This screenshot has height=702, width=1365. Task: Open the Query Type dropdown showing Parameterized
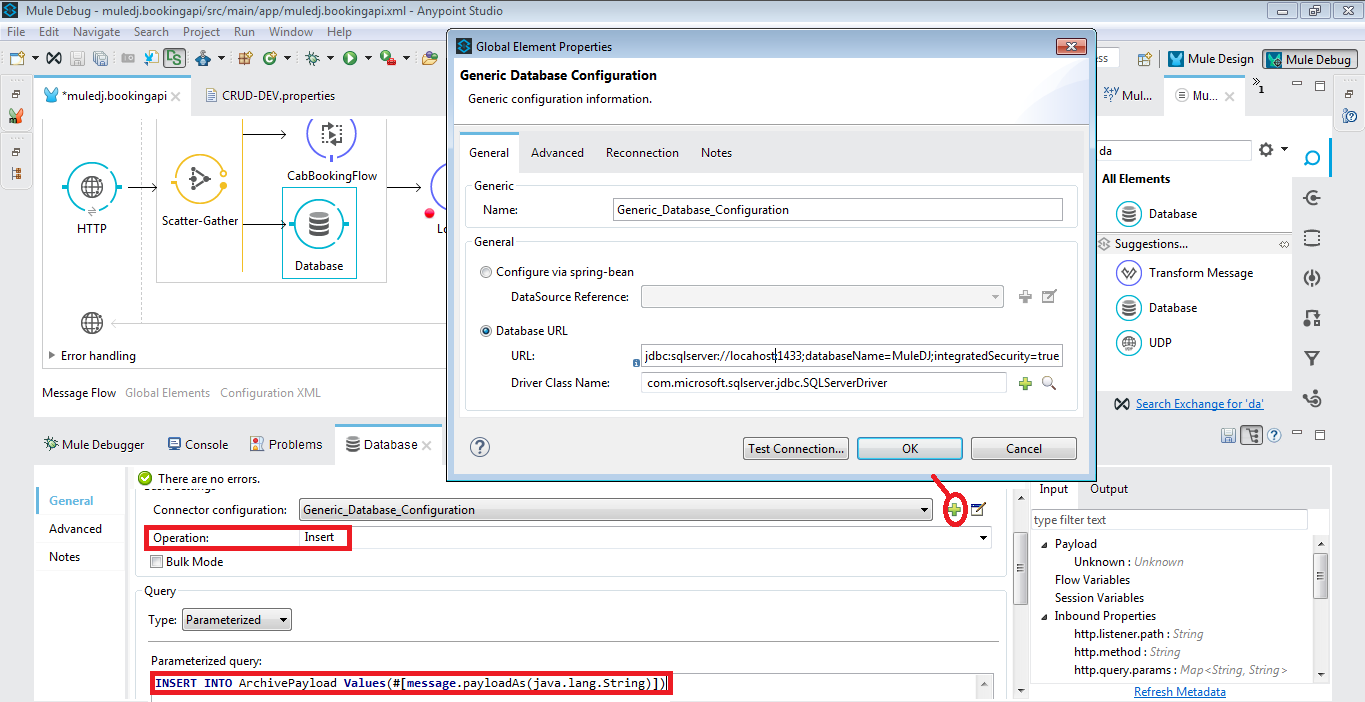coord(236,619)
